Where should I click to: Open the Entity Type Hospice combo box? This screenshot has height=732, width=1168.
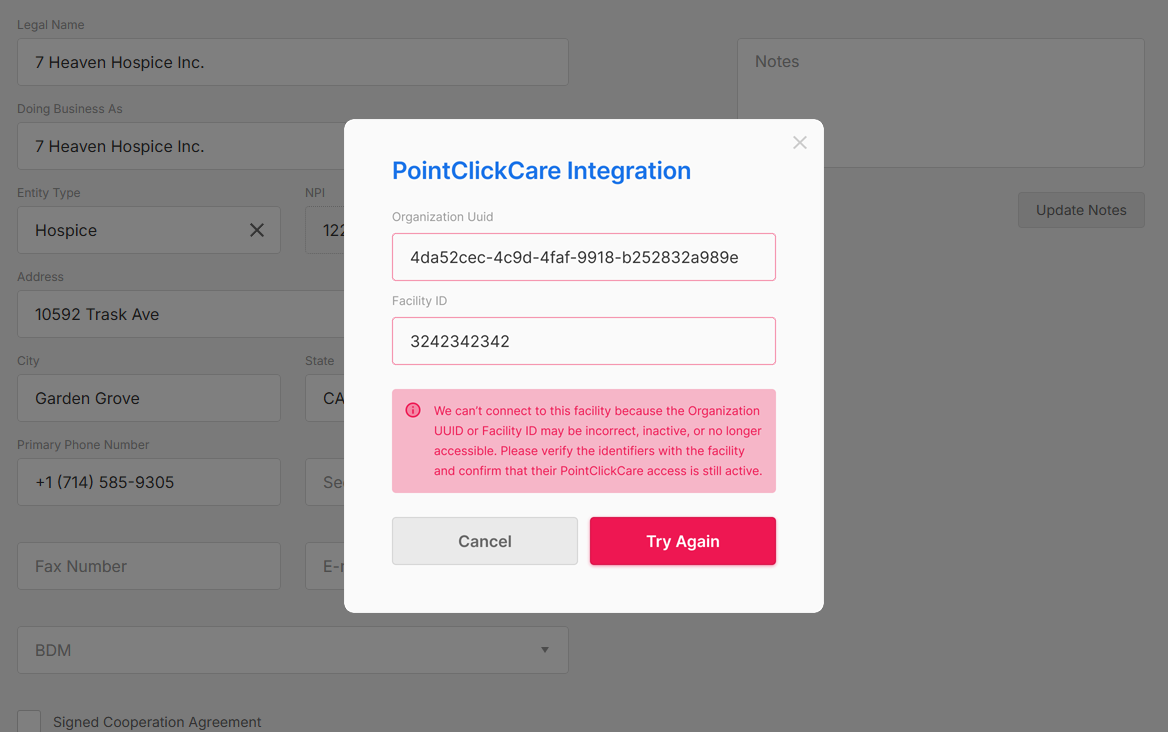pos(130,230)
